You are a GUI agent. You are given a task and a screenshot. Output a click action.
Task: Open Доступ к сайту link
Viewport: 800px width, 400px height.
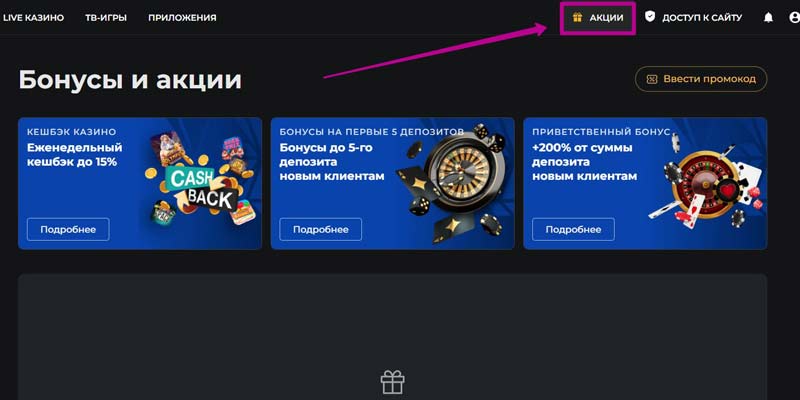(x=702, y=18)
